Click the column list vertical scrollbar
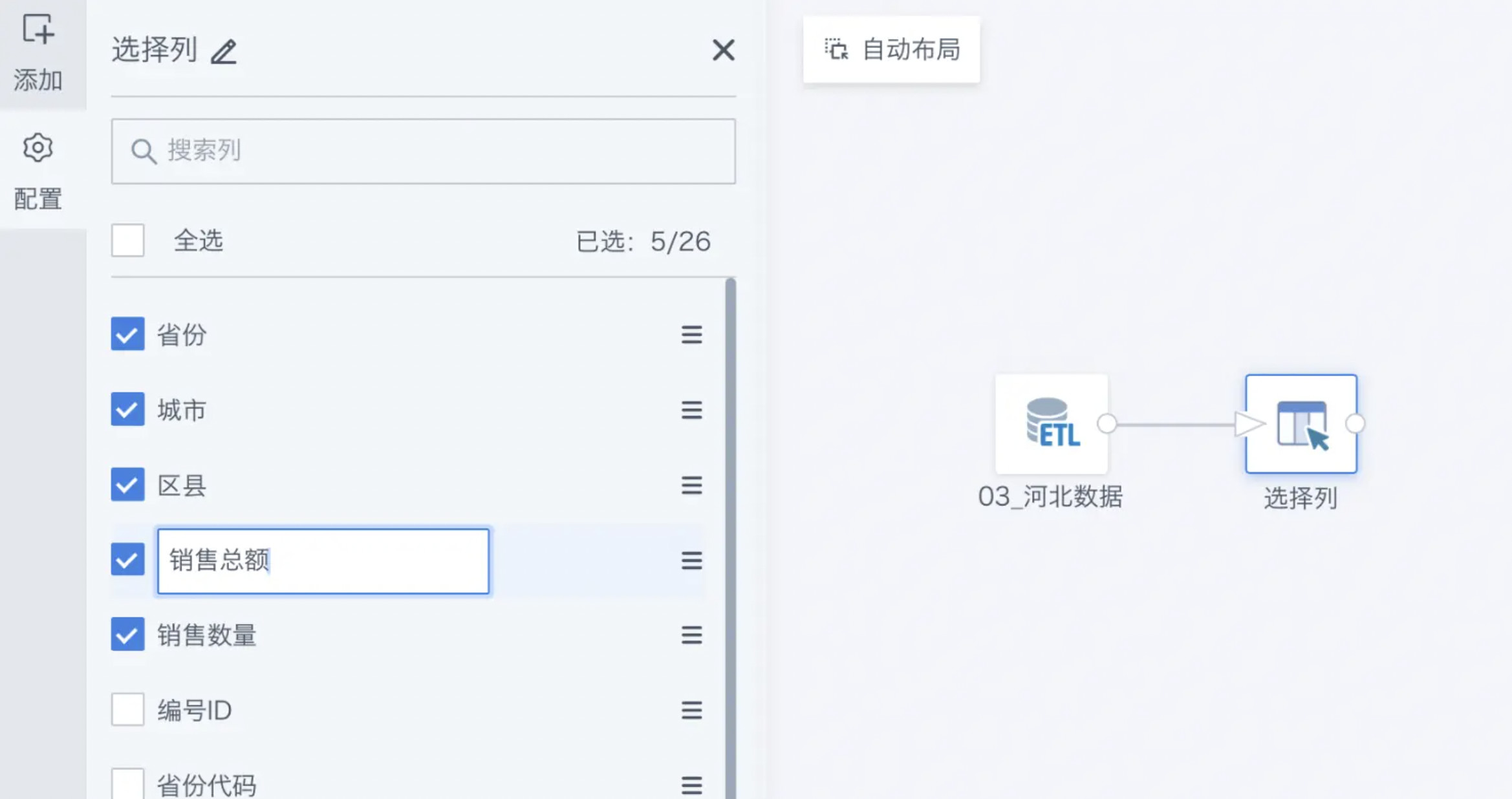The image size is (1512, 799). coord(730,537)
